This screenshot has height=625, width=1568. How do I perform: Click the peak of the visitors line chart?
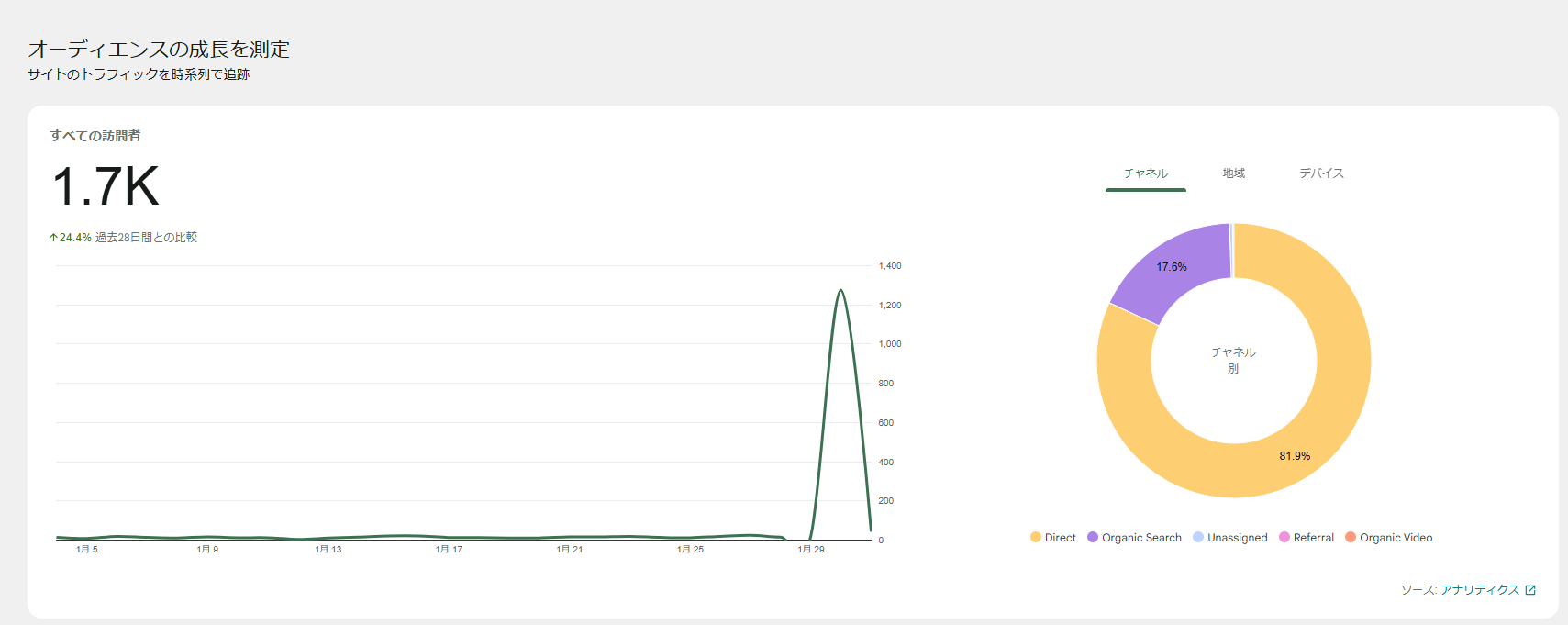[840, 291]
